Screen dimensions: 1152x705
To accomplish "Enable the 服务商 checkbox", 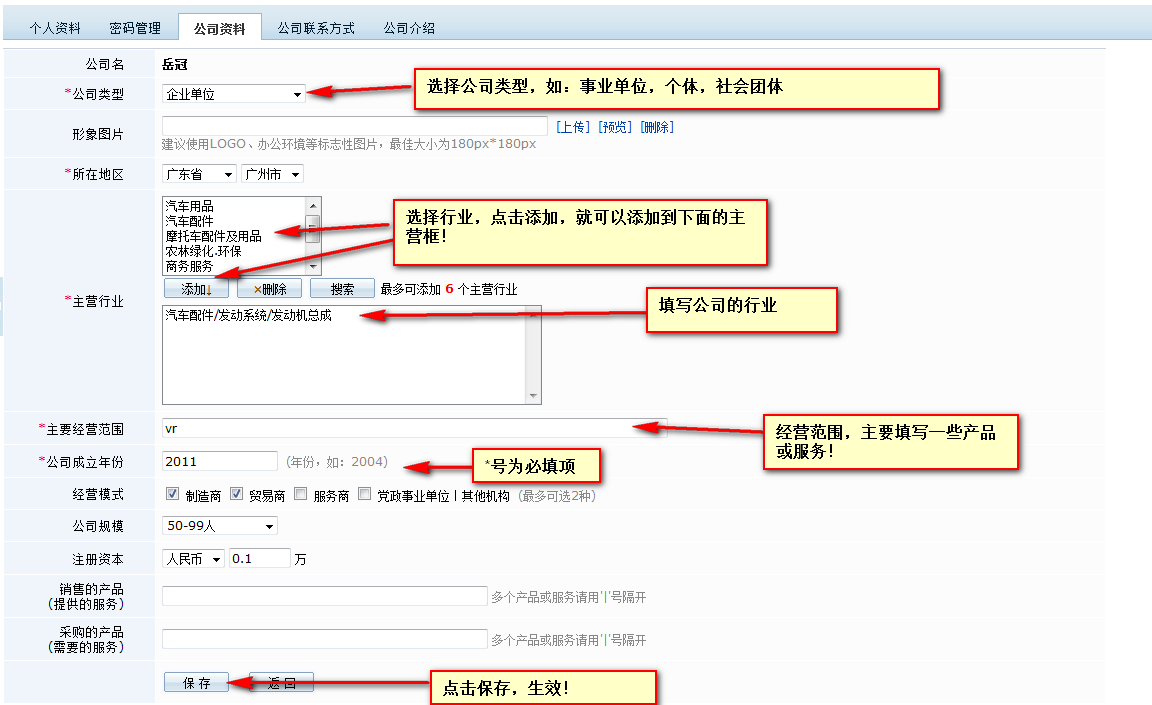I will 301,494.
